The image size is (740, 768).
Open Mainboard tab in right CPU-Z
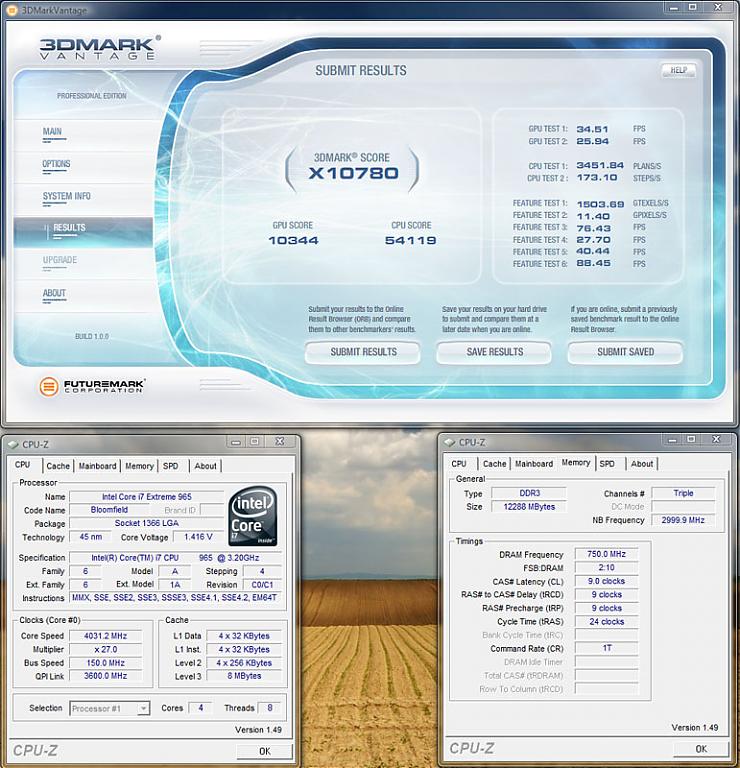click(x=534, y=463)
